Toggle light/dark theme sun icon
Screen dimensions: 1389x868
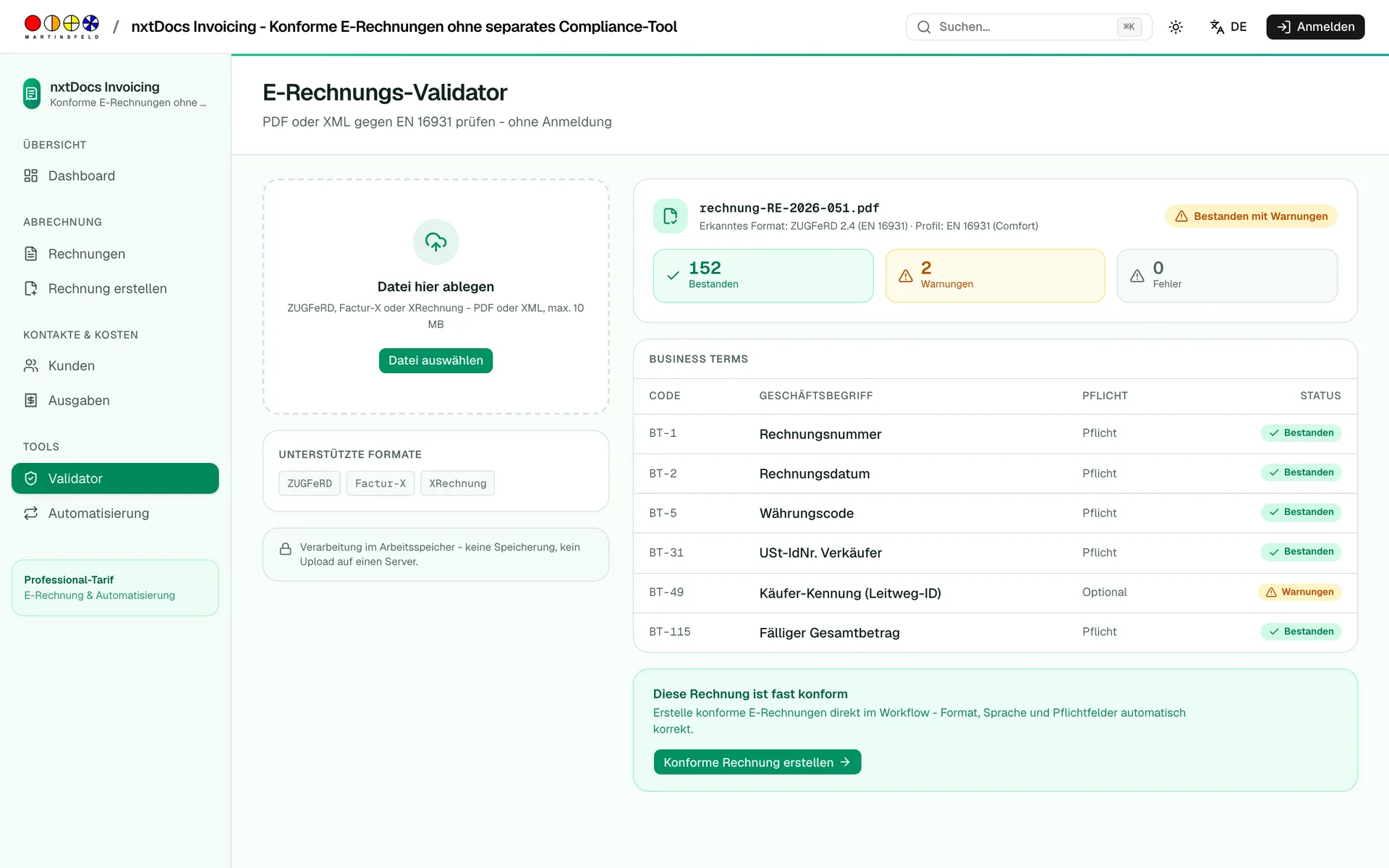[1176, 27]
